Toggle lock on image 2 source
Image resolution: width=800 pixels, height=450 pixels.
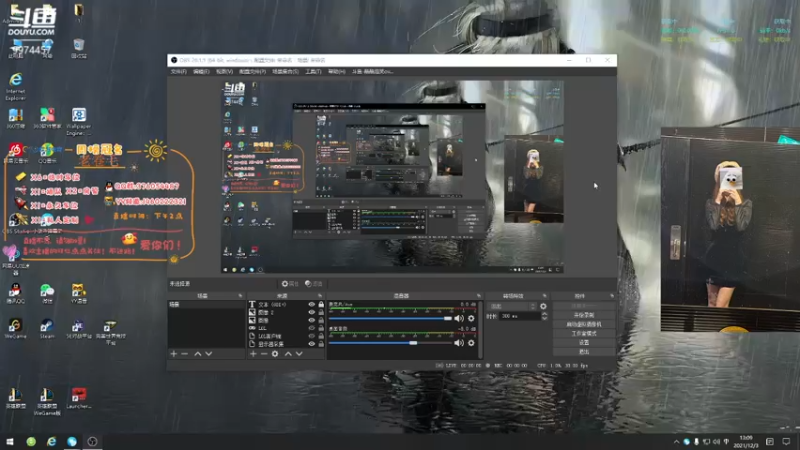tap(321, 312)
